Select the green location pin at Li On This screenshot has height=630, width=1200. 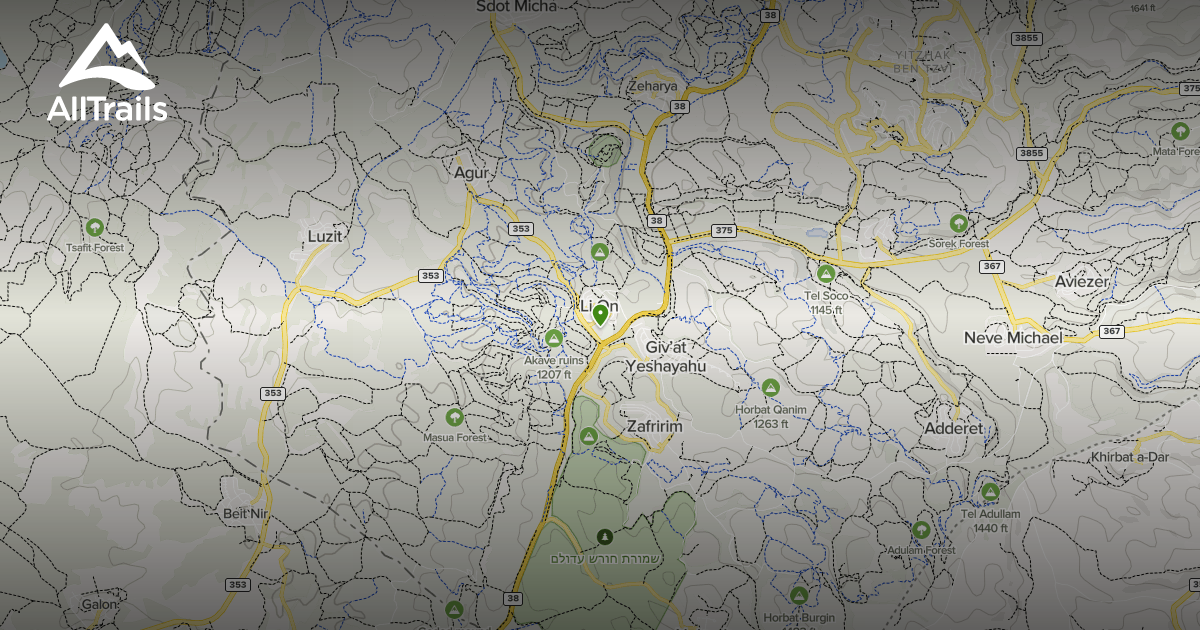[x=600, y=316]
